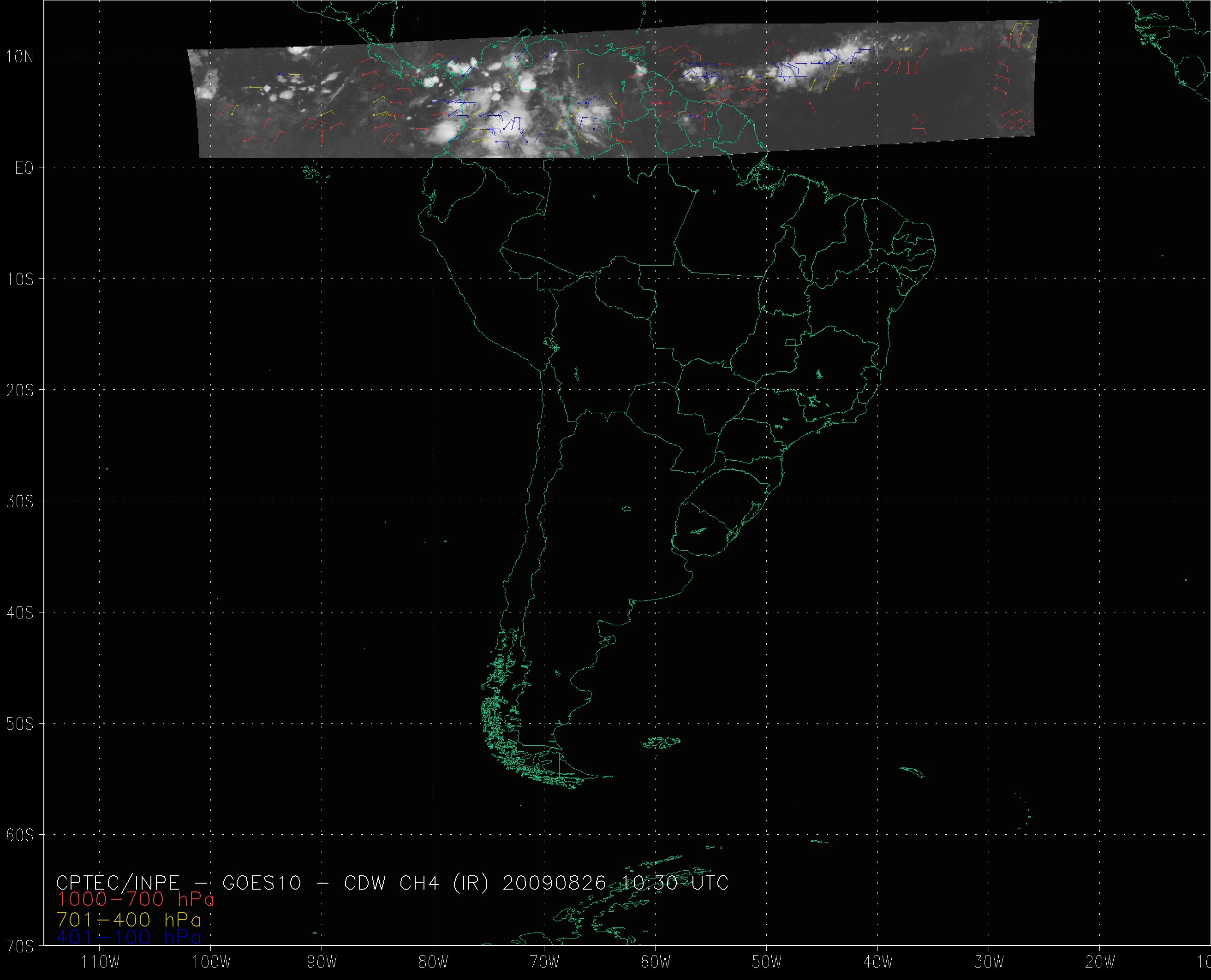Click the 60W longitude axis label
Viewport: 1211px width, 980px height.
pos(656,962)
